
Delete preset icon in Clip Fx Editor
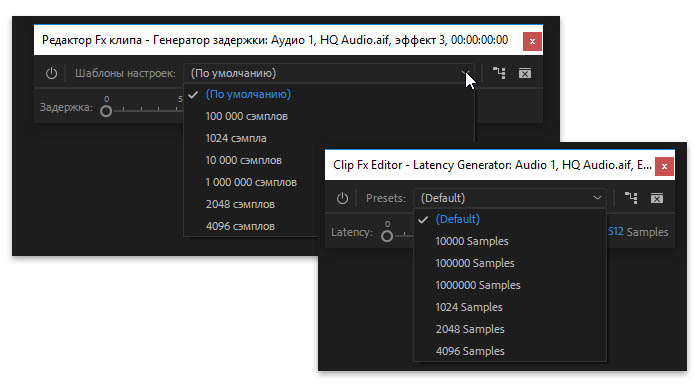pyautogui.click(x=657, y=198)
